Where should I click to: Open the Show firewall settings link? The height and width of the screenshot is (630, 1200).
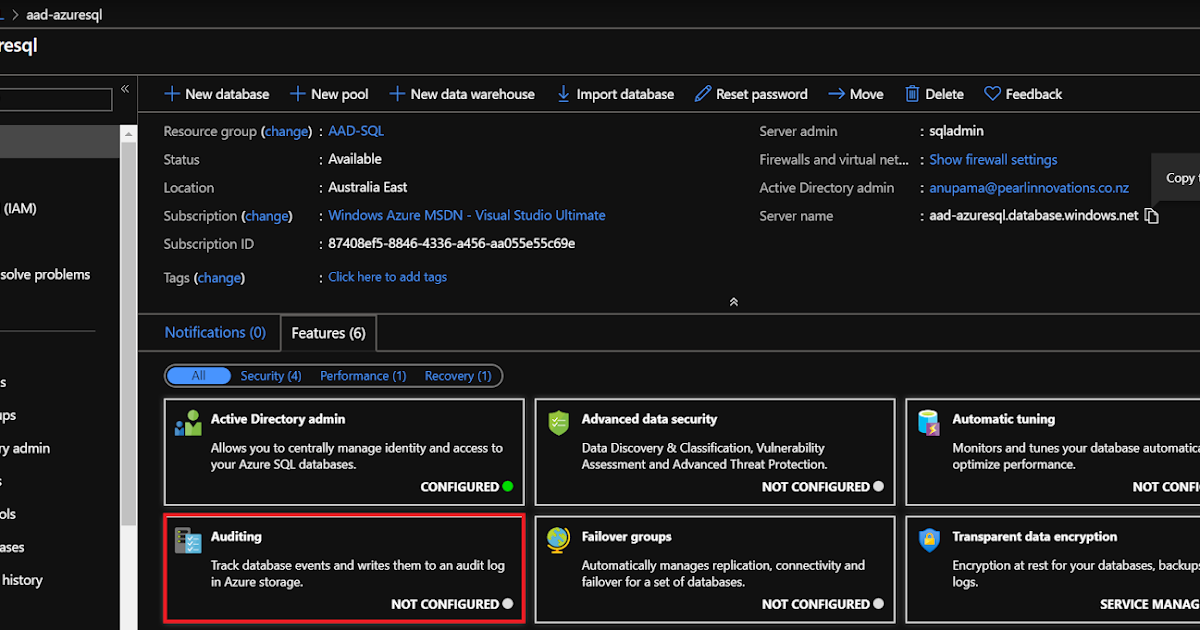993,160
